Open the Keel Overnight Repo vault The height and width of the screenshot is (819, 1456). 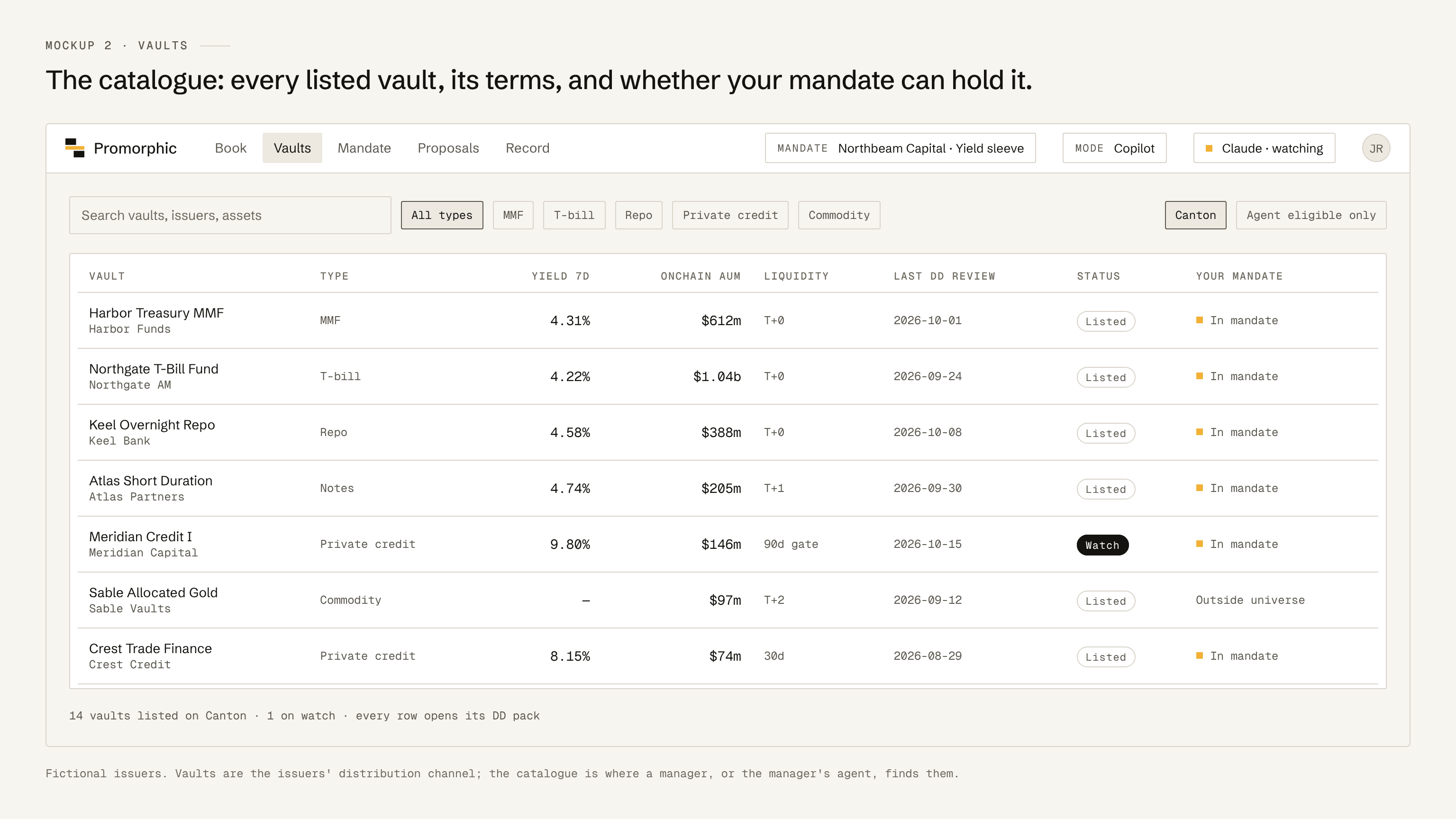pyautogui.click(x=728, y=432)
